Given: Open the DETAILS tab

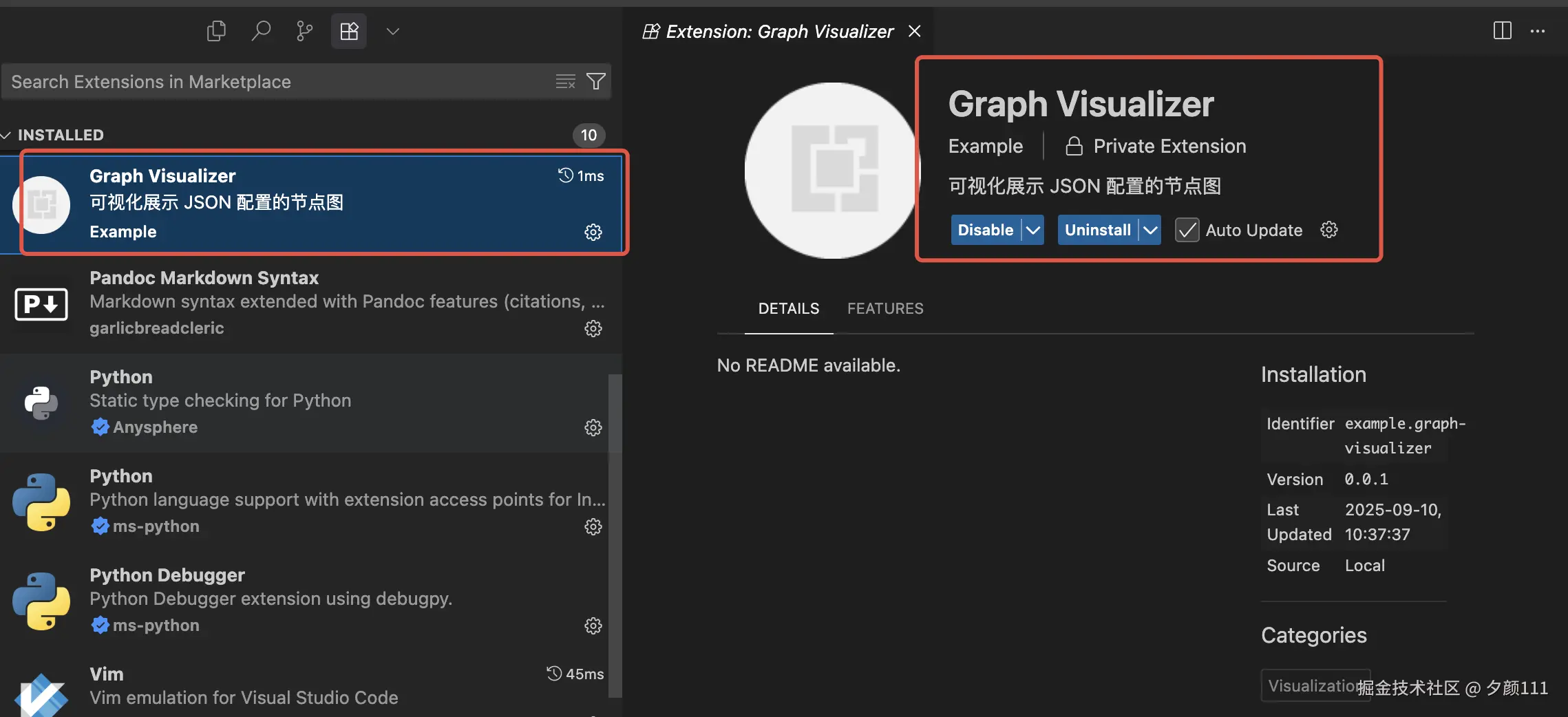Looking at the screenshot, I should (789, 308).
